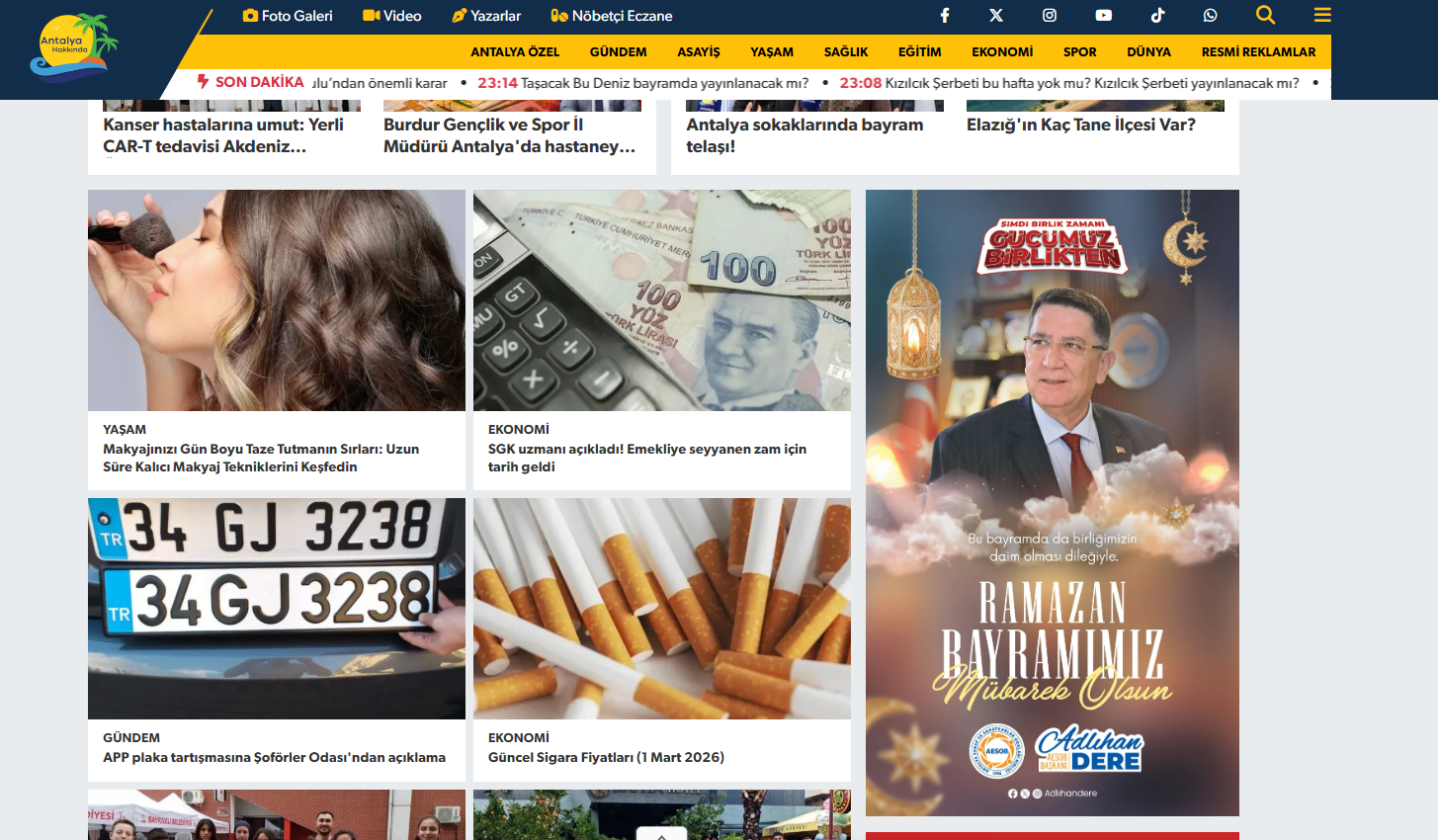This screenshot has height=840, width=1438.
Task: Click the Ramazan Bayramı advertisement banner
Action: point(1052,502)
